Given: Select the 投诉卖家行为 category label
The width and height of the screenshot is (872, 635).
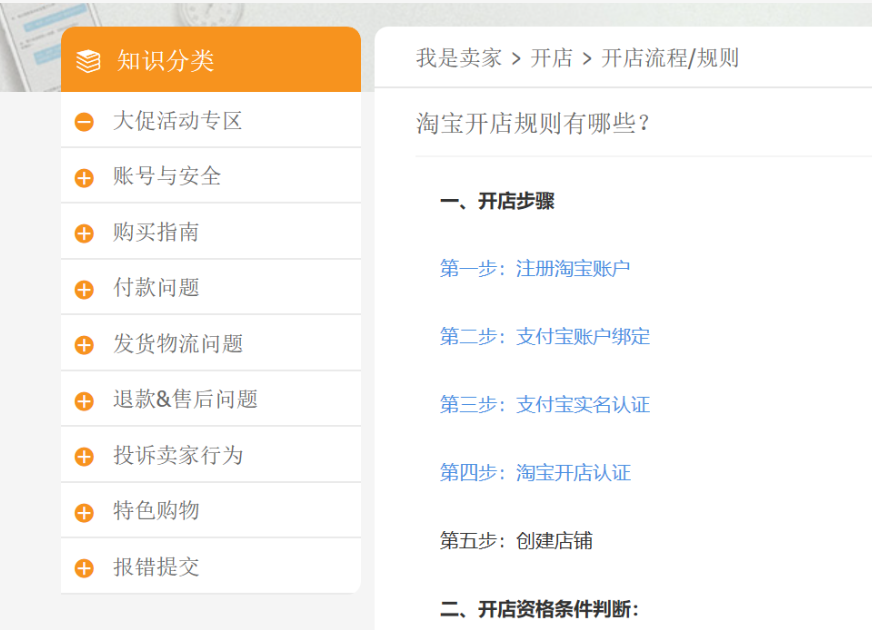Looking at the screenshot, I should (178, 455).
